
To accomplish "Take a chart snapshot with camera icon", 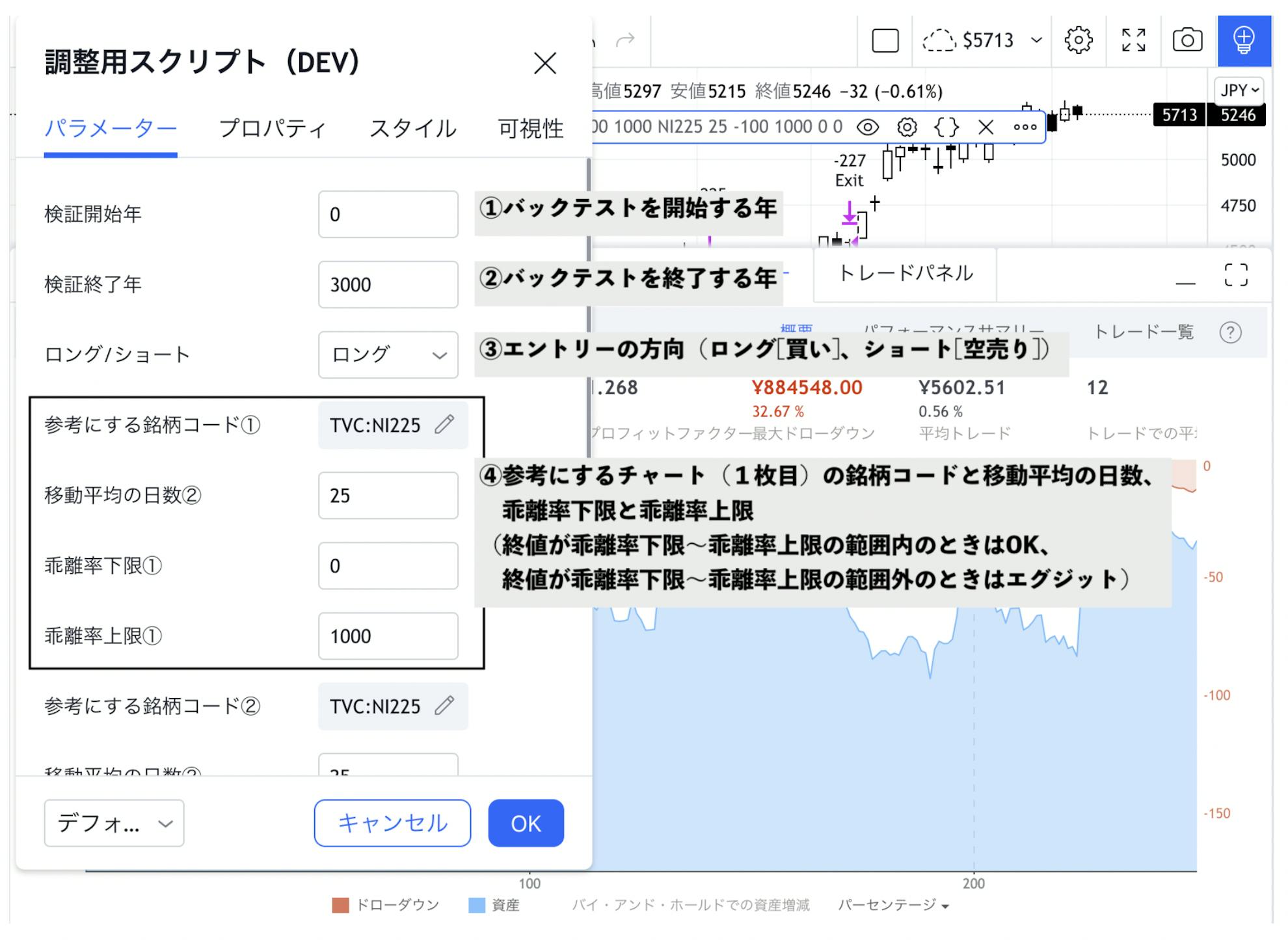I will pos(1187,40).
